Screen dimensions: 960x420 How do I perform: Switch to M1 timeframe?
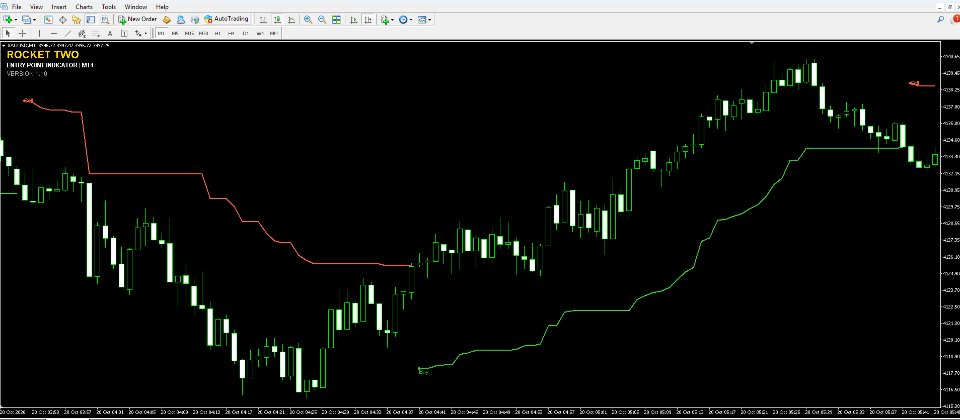tap(161, 33)
